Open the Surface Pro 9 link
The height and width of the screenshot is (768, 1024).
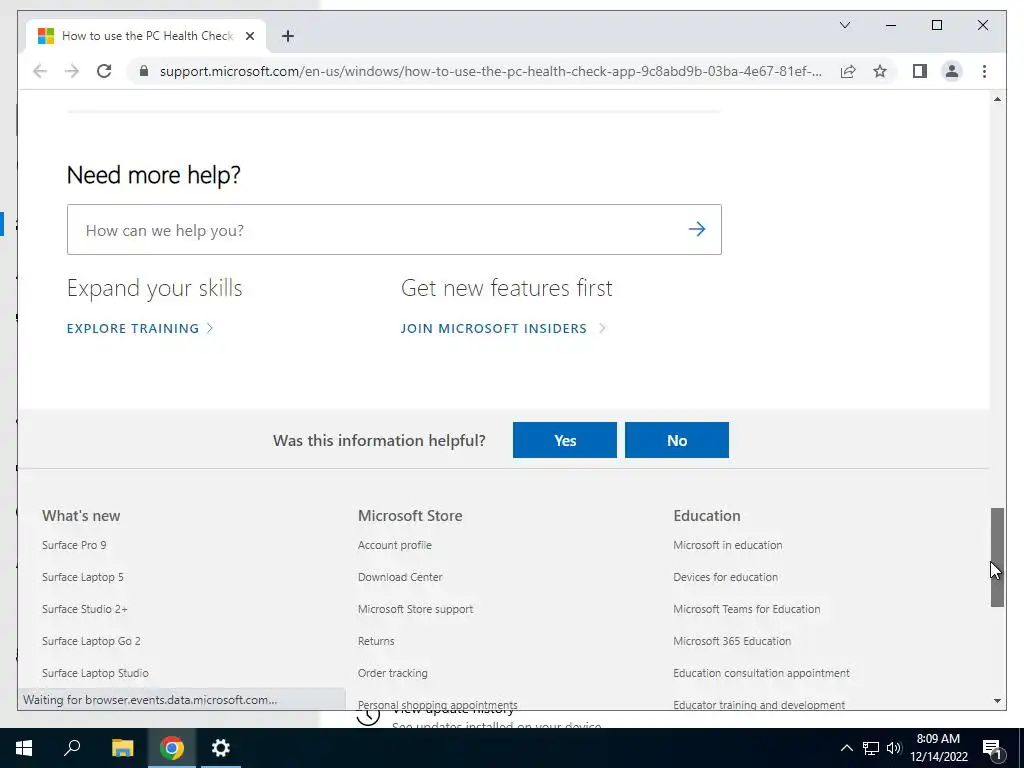coord(74,545)
